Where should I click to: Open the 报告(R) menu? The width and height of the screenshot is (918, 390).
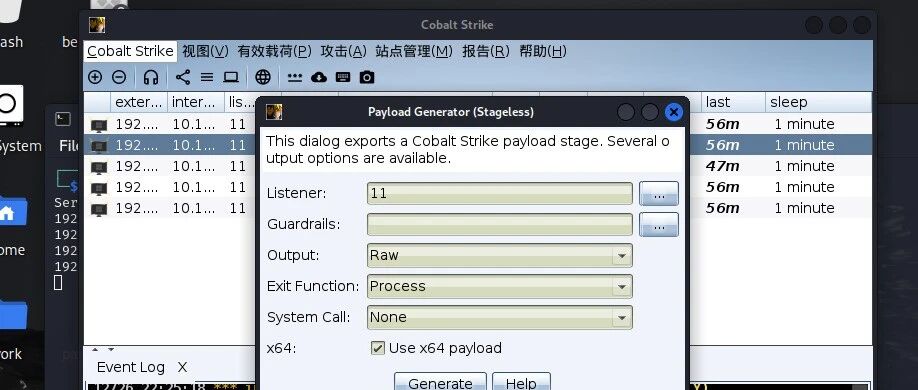click(x=486, y=52)
